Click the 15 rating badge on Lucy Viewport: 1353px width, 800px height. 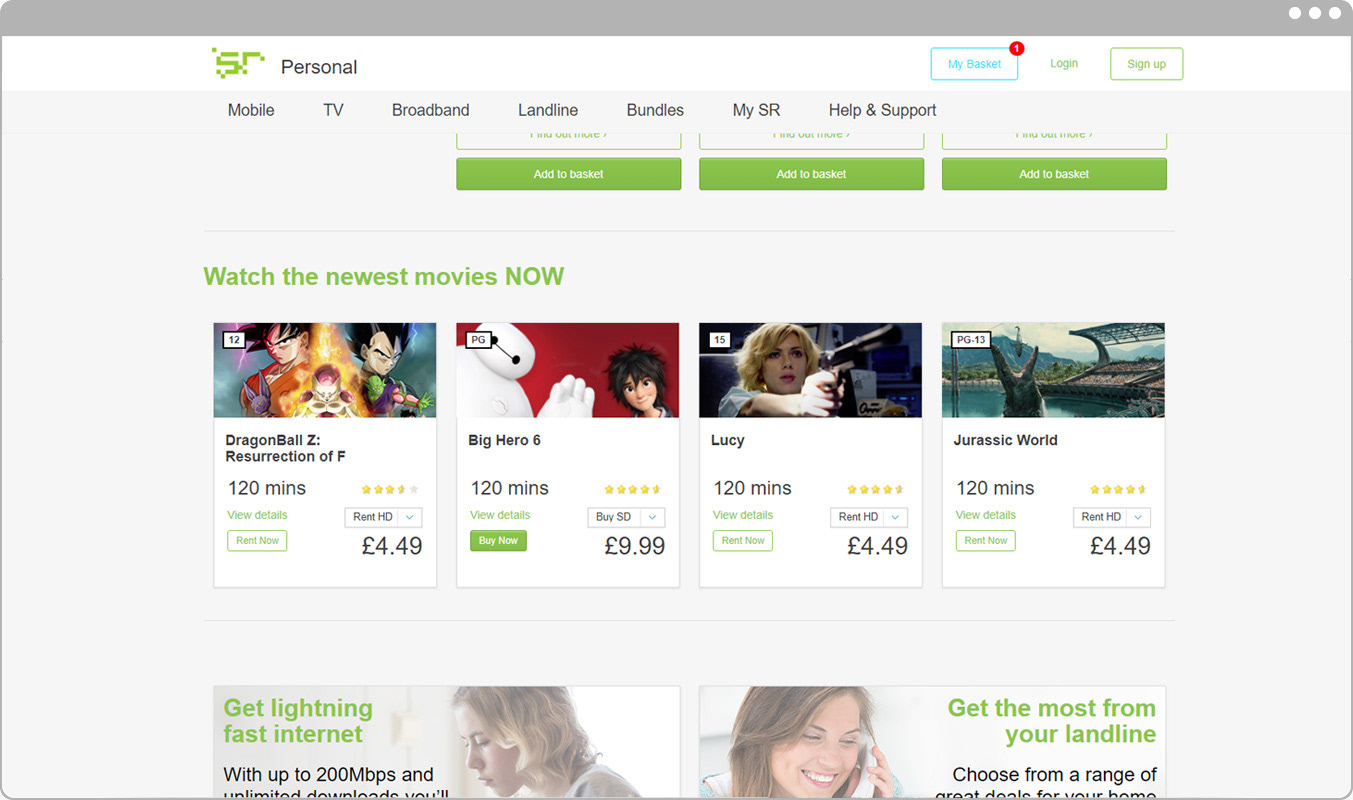click(x=720, y=340)
